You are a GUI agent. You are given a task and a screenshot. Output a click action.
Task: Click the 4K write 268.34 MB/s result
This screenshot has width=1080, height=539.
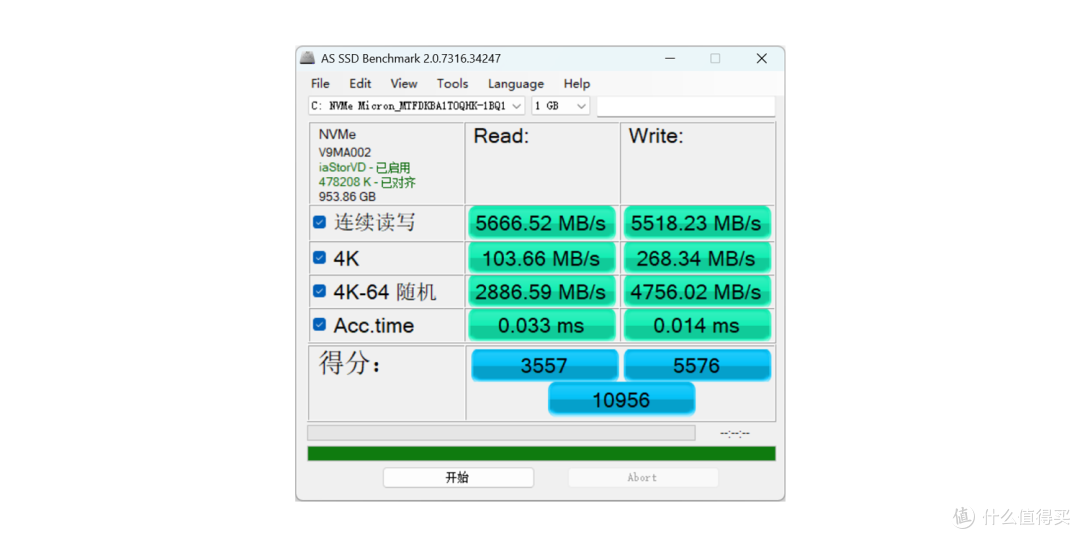point(696,258)
